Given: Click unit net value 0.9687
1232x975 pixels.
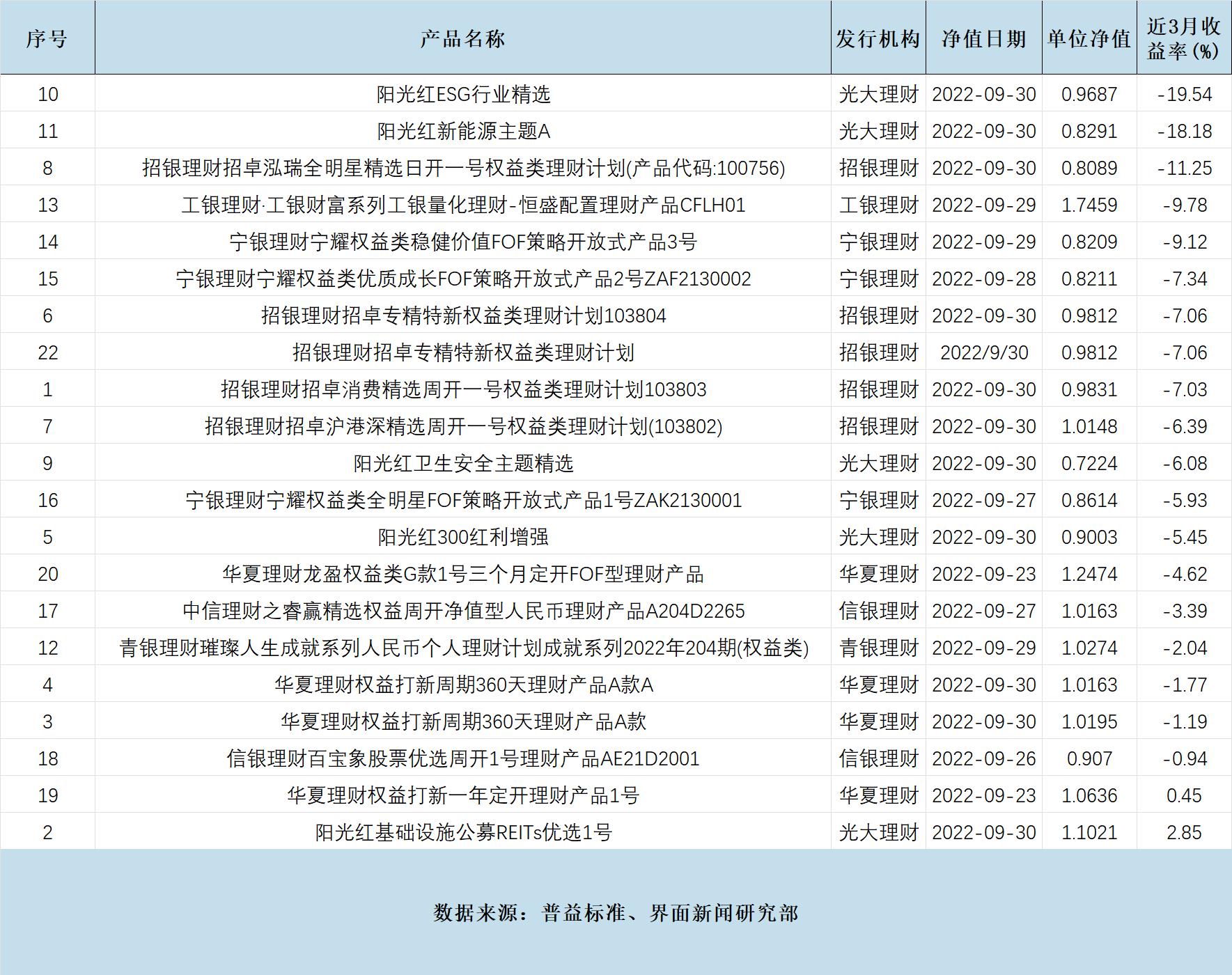Looking at the screenshot, I should tap(1089, 94).
